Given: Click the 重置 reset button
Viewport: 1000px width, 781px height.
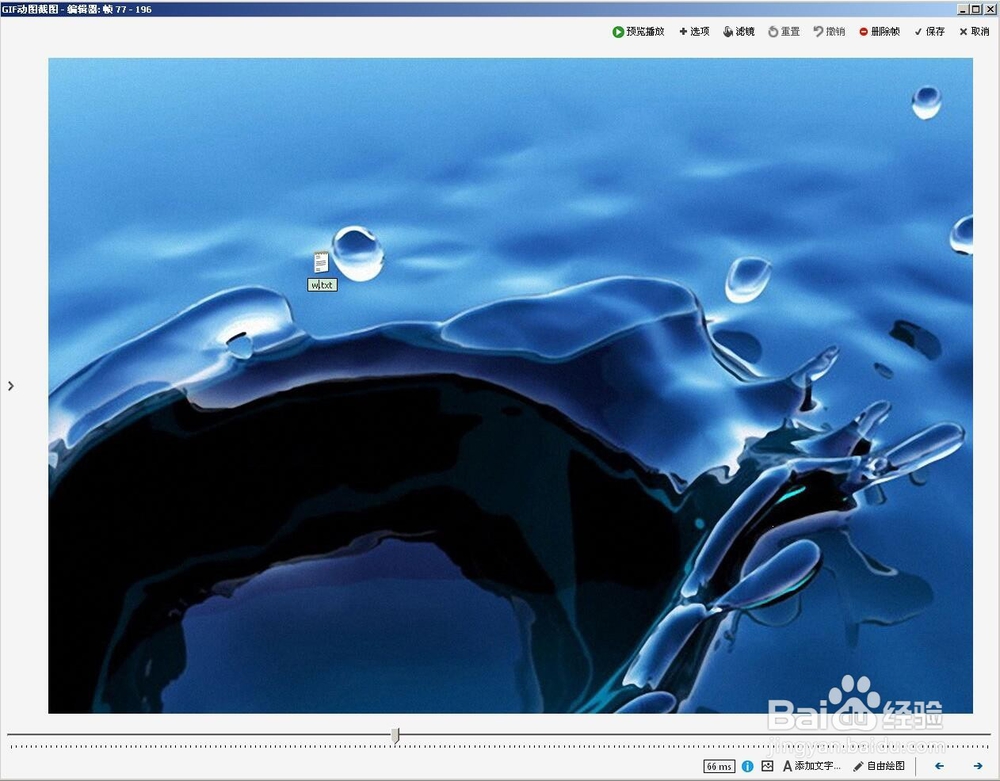Looking at the screenshot, I should pyautogui.click(x=784, y=31).
